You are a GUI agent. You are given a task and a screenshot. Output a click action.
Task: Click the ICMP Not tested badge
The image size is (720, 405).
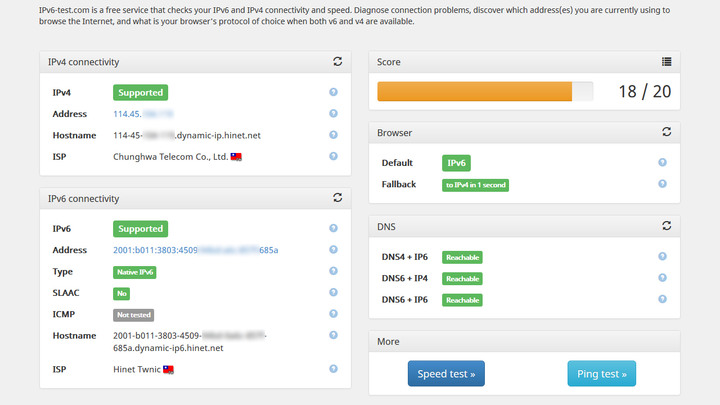[134, 314]
